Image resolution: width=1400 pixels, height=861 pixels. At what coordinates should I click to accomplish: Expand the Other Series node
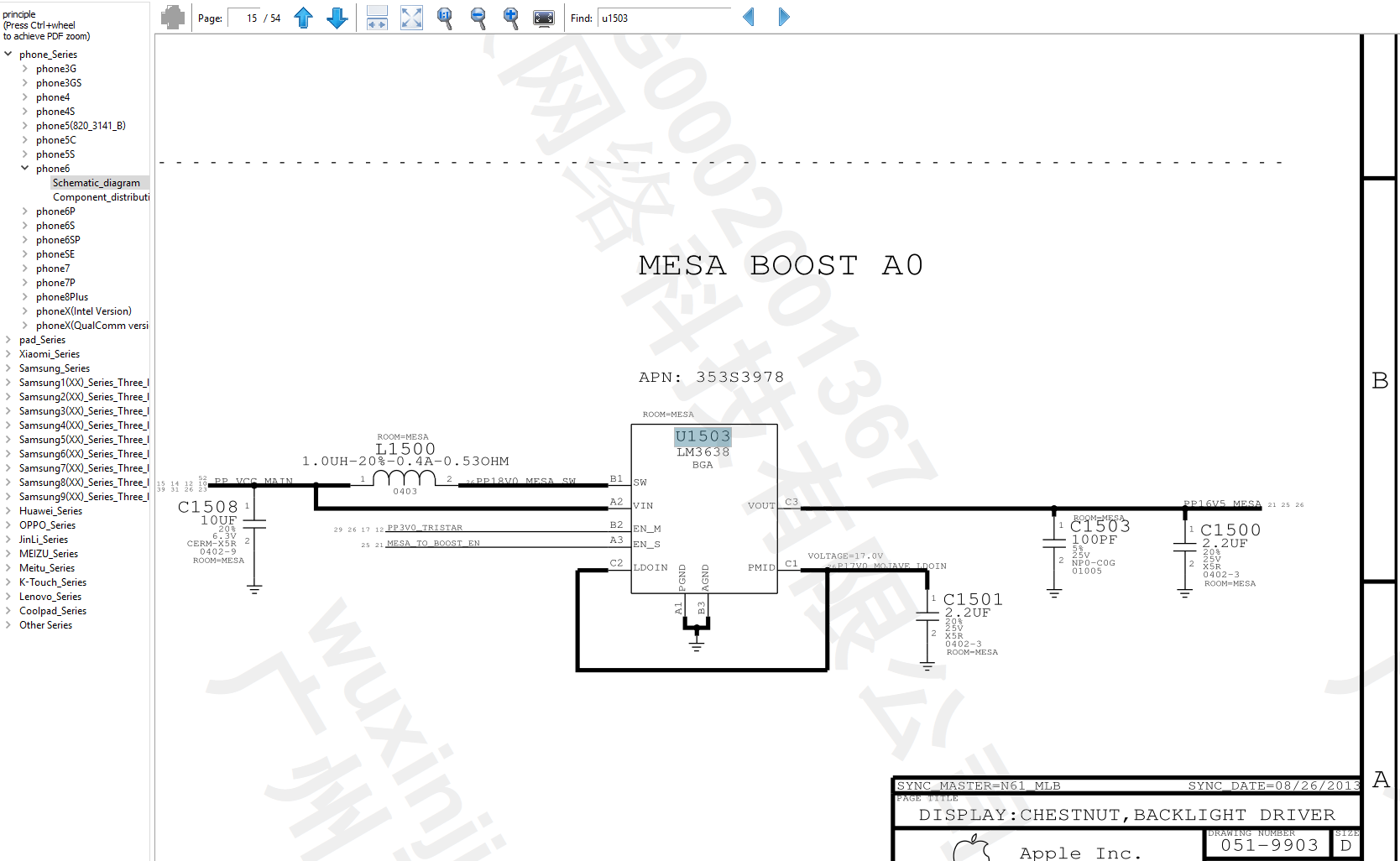[8, 625]
